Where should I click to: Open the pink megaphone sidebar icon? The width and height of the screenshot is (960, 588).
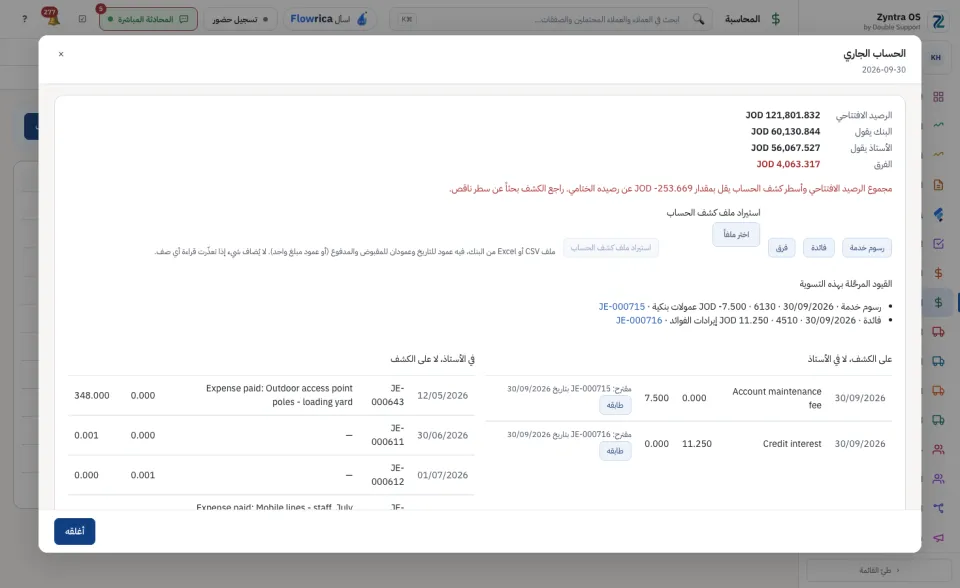click(938, 537)
